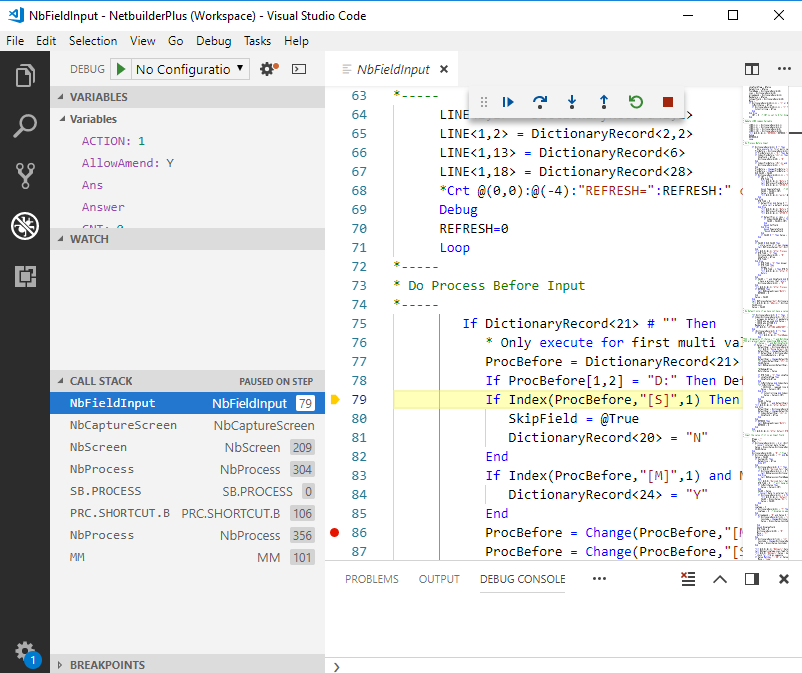The image size is (802, 673).
Task: Step Over in debug toolbar
Action: (540, 102)
